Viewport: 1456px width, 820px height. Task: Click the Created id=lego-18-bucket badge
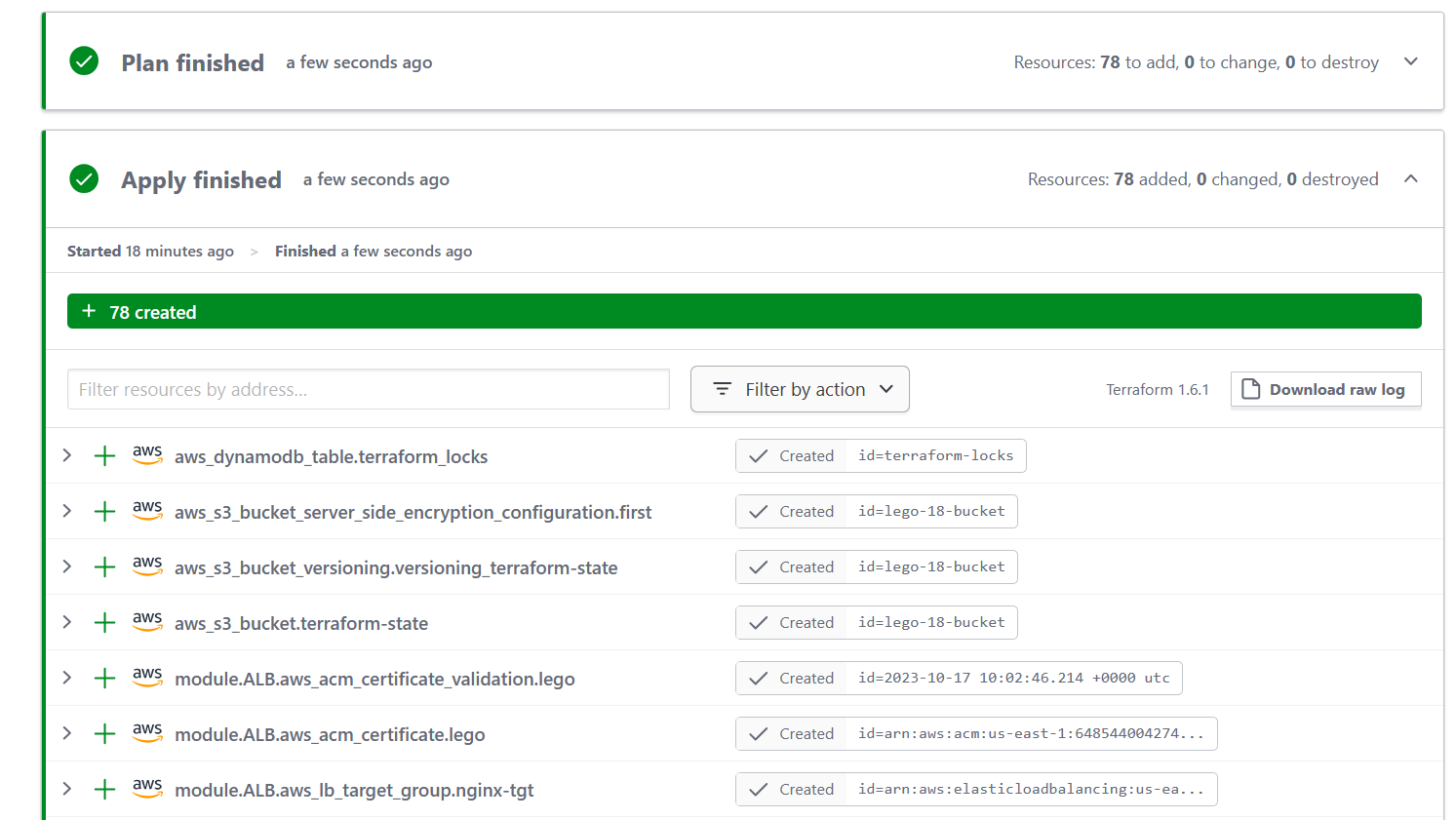(876, 511)
